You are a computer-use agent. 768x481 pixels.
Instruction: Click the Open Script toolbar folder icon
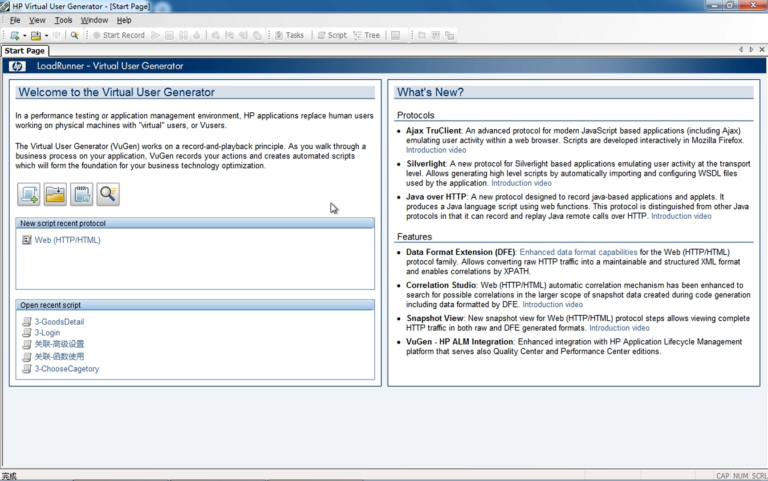[x=36, y=35]
